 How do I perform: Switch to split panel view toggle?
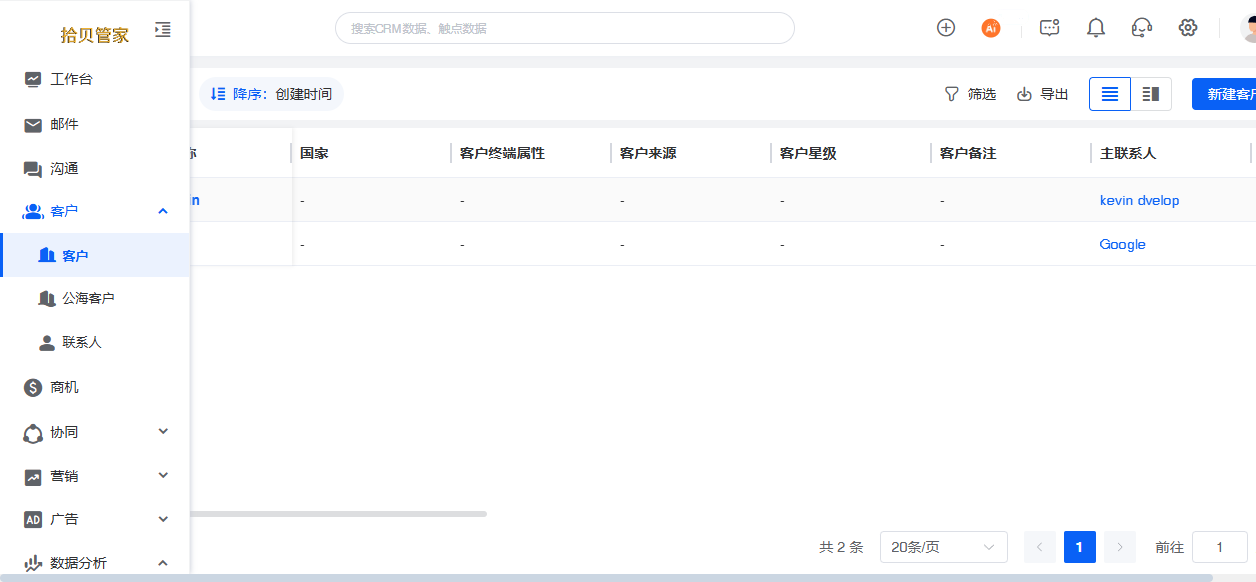(1151, 94)
